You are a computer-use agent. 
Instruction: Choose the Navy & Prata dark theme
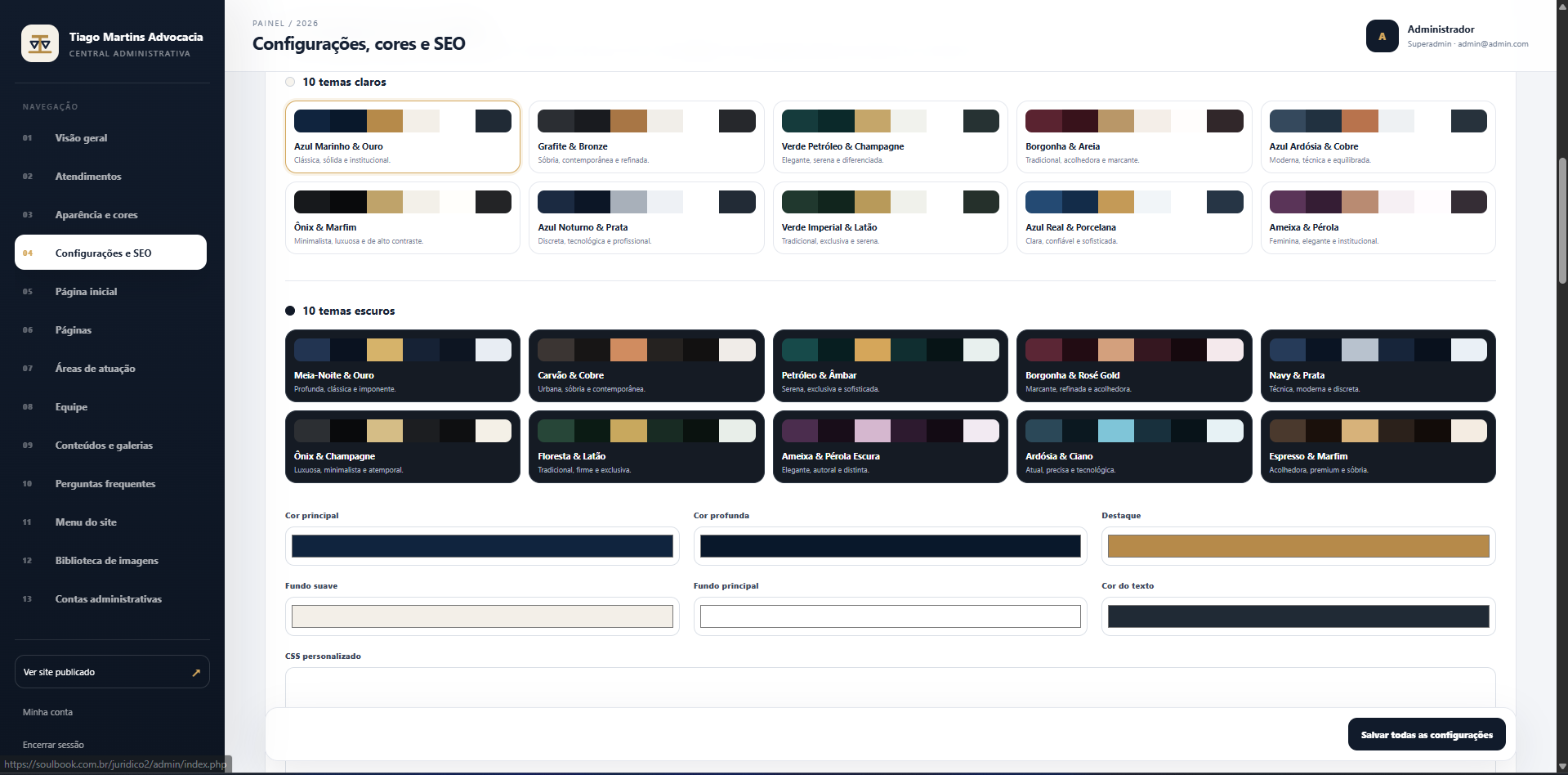pyautogui.click(x=1378, y=366)
